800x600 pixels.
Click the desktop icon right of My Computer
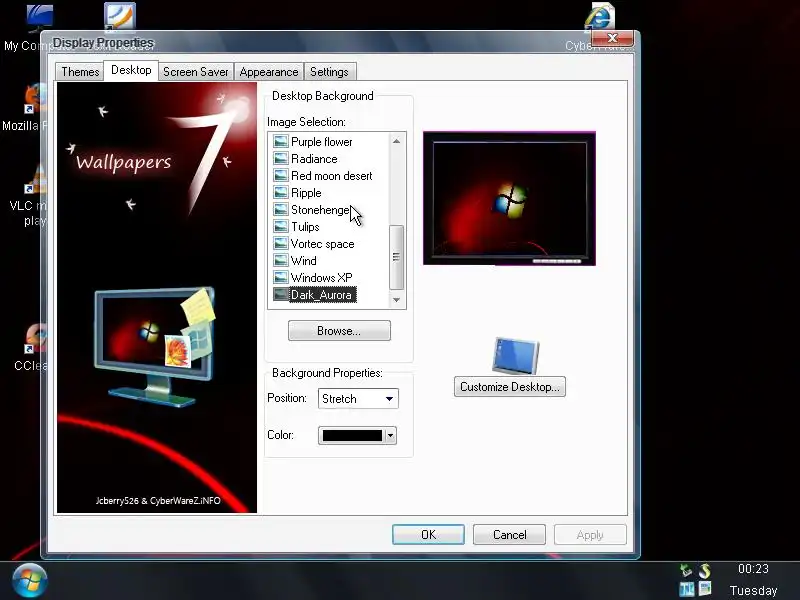point(120,16)
